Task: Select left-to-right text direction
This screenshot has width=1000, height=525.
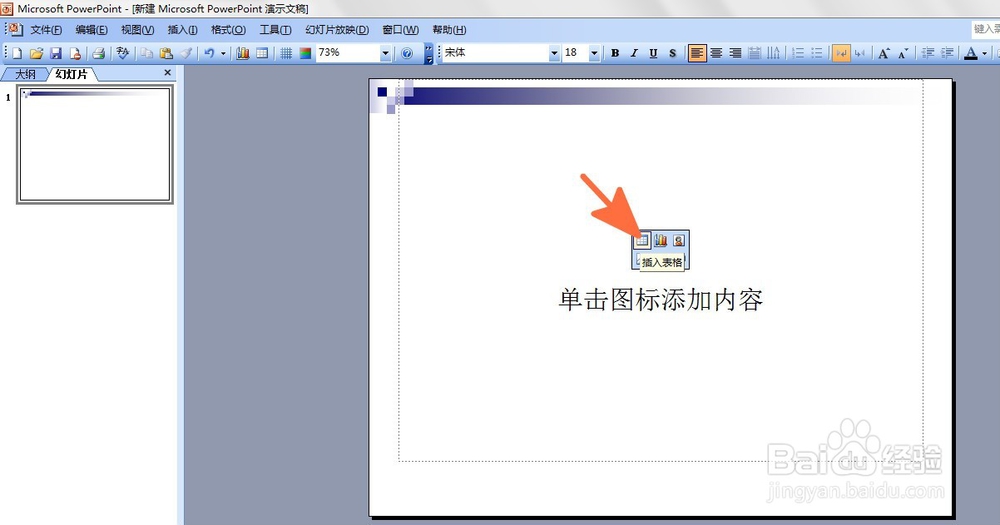Action: (x=841, y=53)
